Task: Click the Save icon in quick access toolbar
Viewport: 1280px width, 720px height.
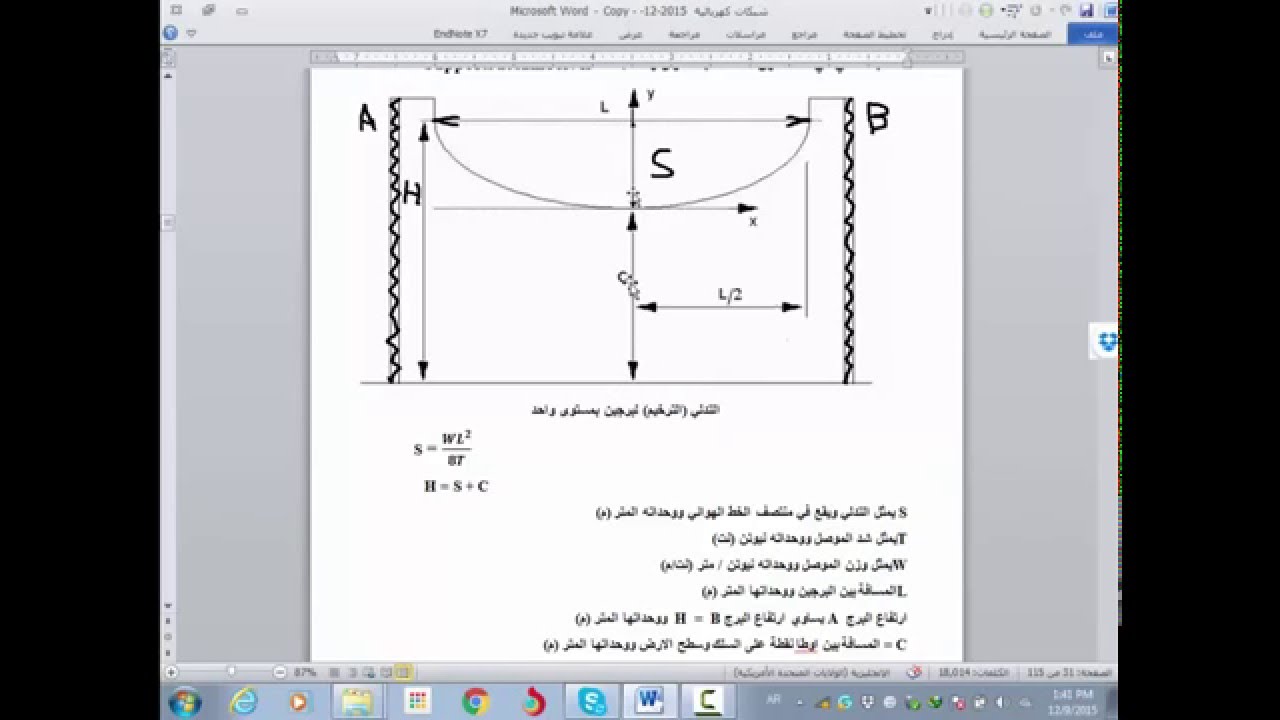Action: click(1086, 11)
